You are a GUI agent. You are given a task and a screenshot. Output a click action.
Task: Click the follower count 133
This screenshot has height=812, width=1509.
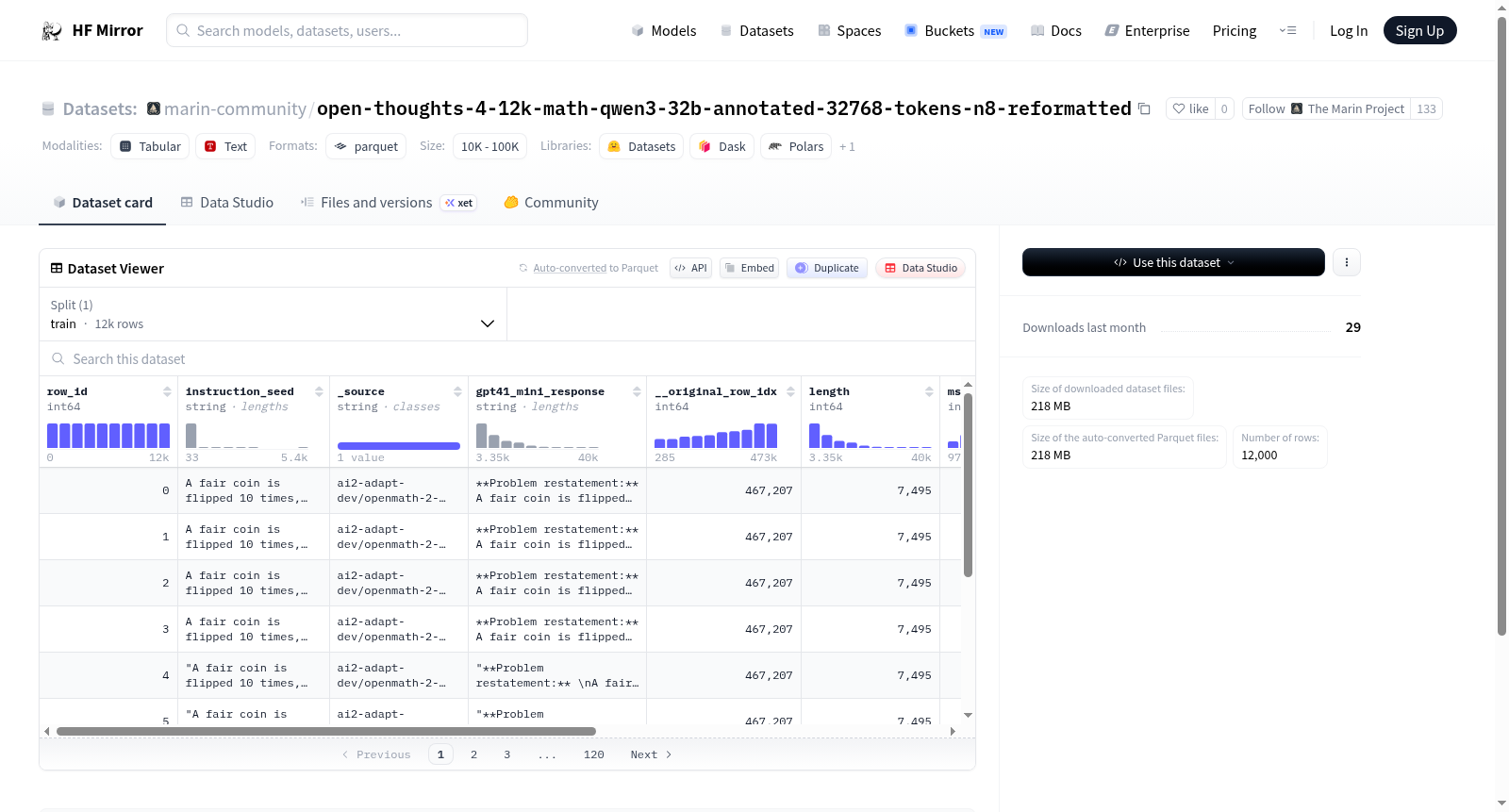[x=1426, y=108]
